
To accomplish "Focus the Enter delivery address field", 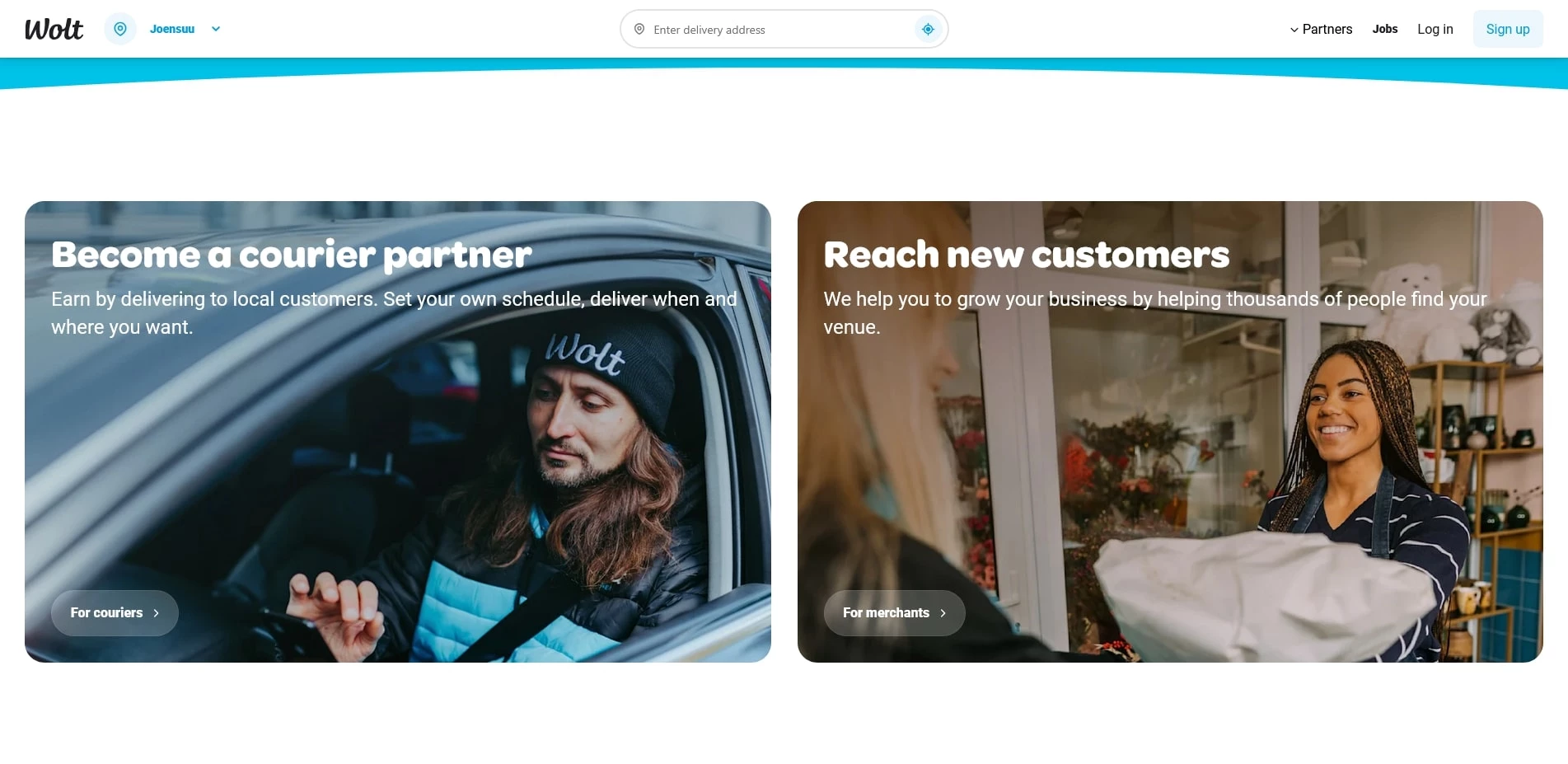I will (775, 30).
